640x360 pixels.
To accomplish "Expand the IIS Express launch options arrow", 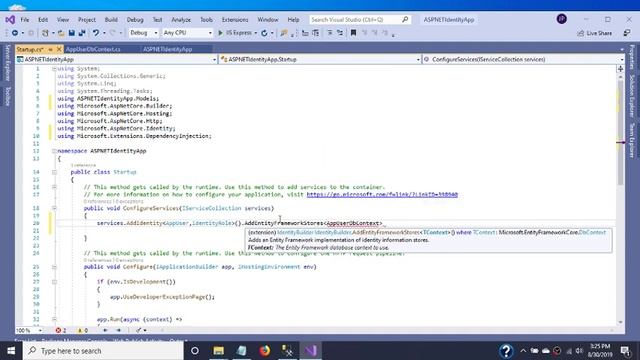I will coord(256,33).
